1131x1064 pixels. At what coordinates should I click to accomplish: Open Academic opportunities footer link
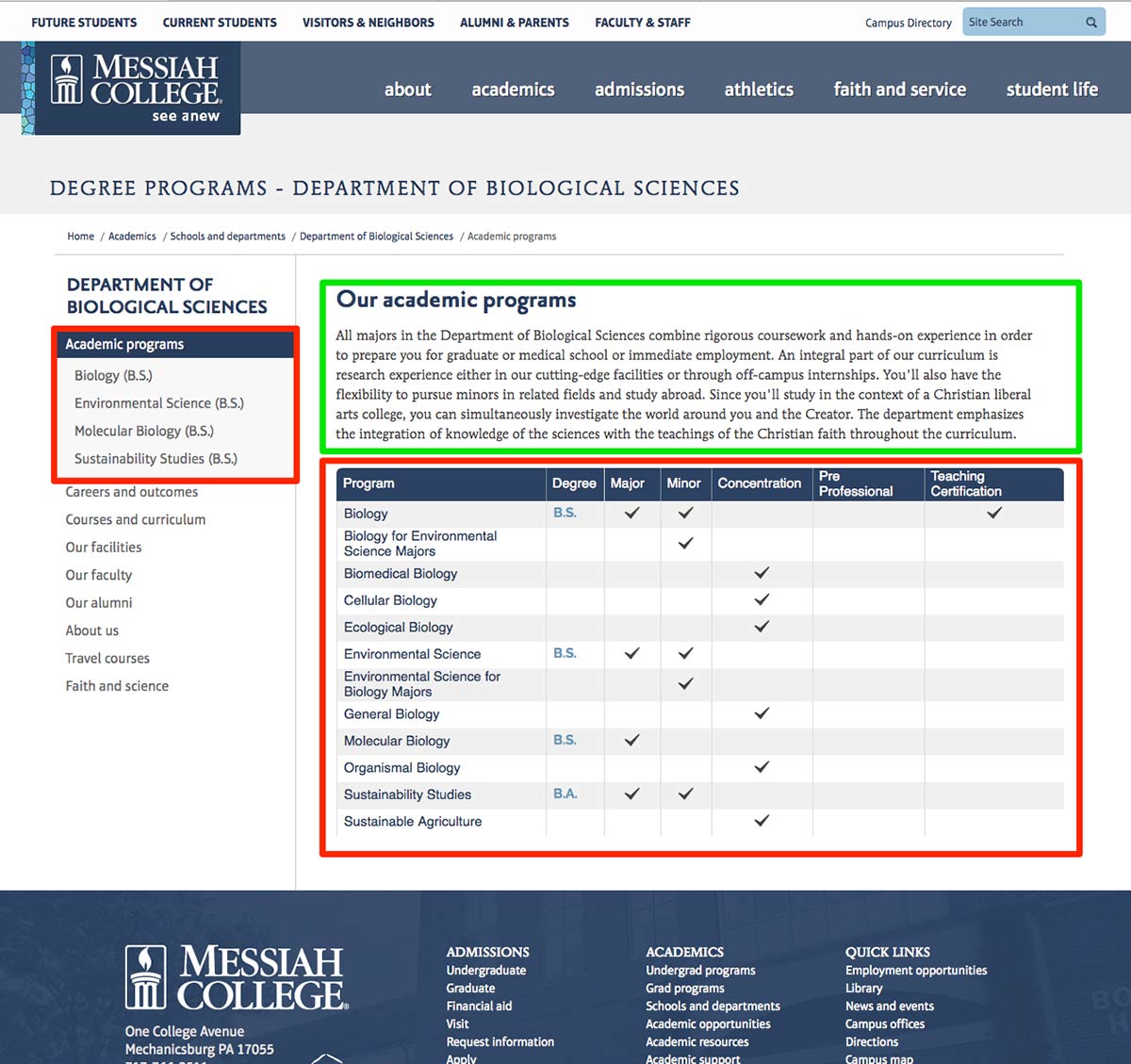(x=708, y=1024)
